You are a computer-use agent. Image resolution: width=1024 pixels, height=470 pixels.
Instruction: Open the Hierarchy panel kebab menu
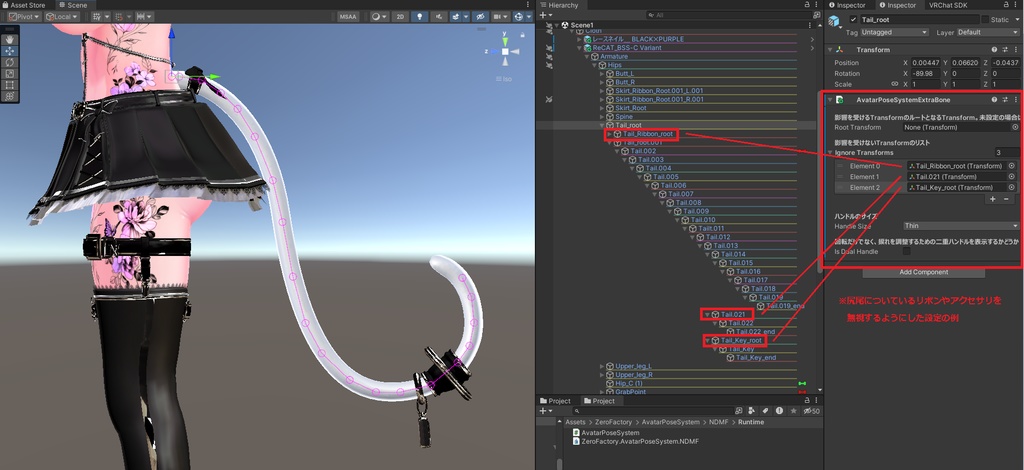coord(817,5)
